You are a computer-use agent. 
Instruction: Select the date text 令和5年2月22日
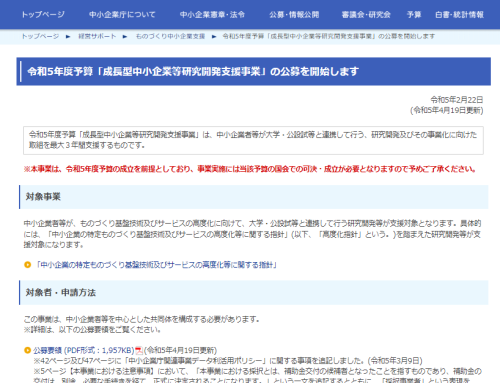click(x=457, y=100)
